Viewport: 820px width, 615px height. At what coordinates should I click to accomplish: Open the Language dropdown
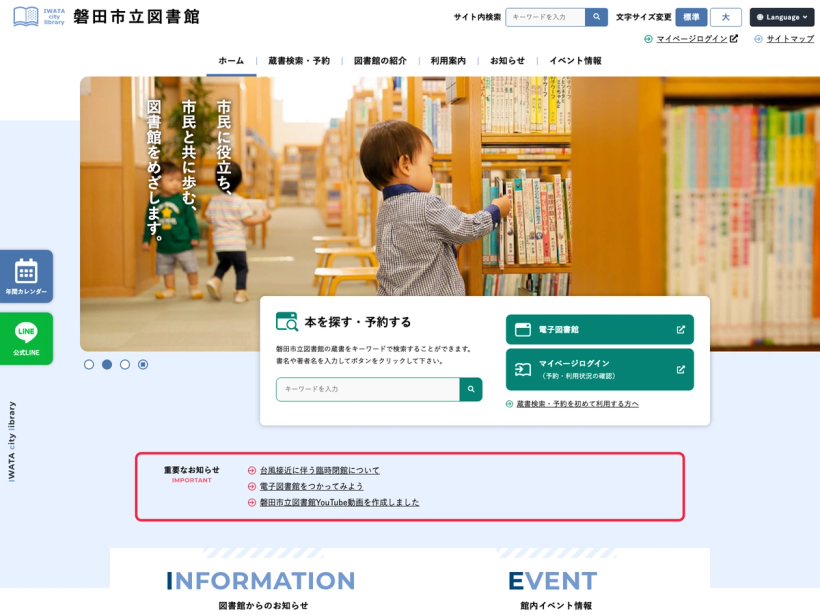point(782,17)
